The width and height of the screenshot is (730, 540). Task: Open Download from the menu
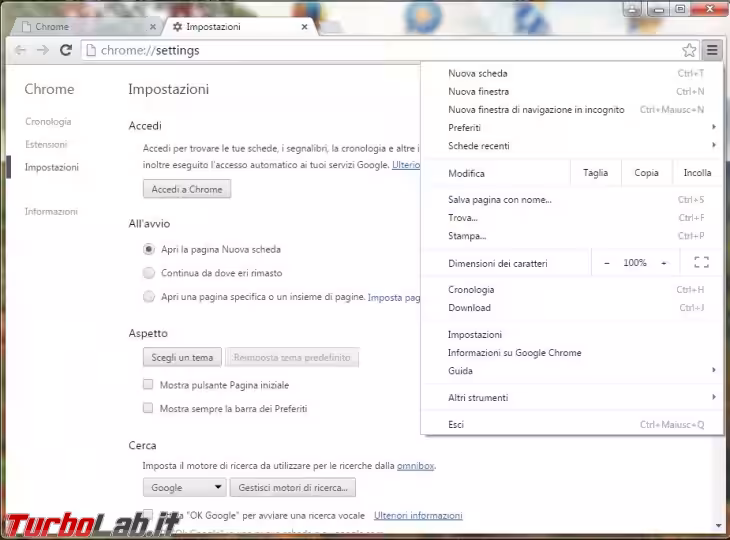pyautogui.click(x=572, y=308)
